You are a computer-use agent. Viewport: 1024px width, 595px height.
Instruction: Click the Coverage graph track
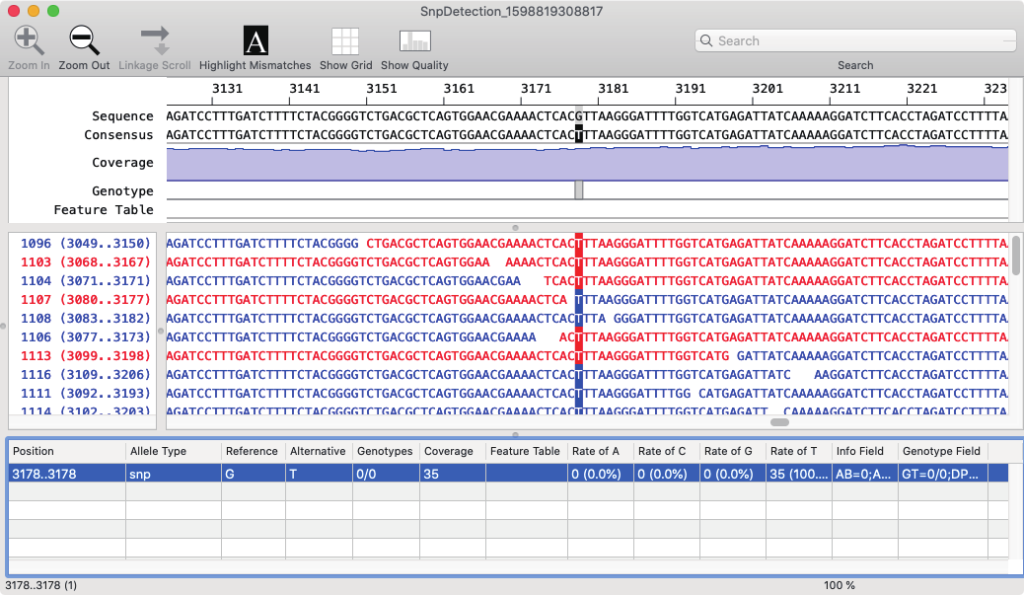coord(587,163)
